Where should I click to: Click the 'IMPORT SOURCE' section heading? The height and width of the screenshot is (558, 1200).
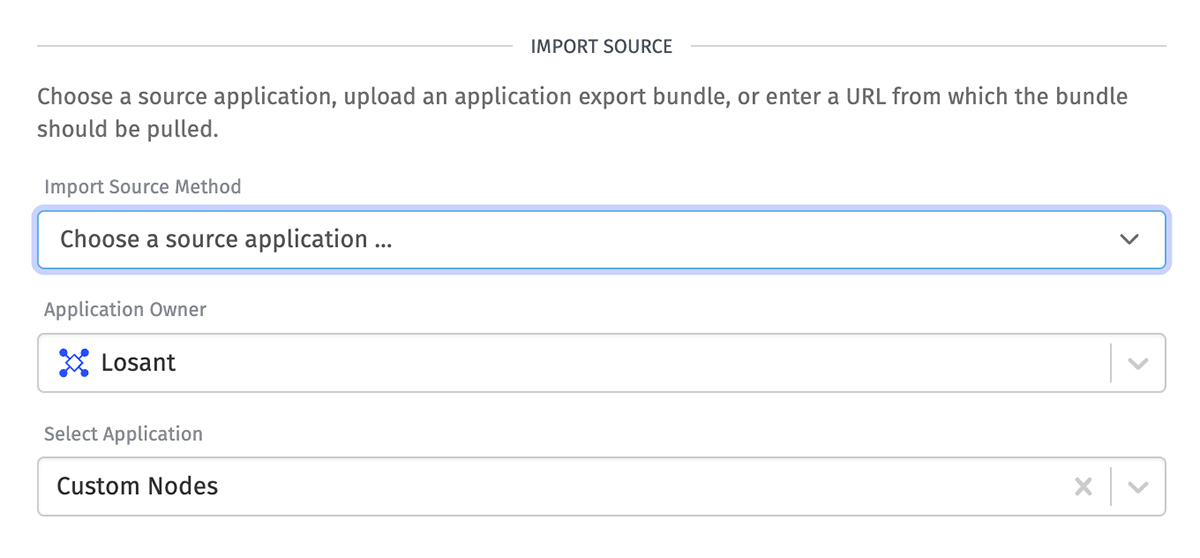coord(601,46)
